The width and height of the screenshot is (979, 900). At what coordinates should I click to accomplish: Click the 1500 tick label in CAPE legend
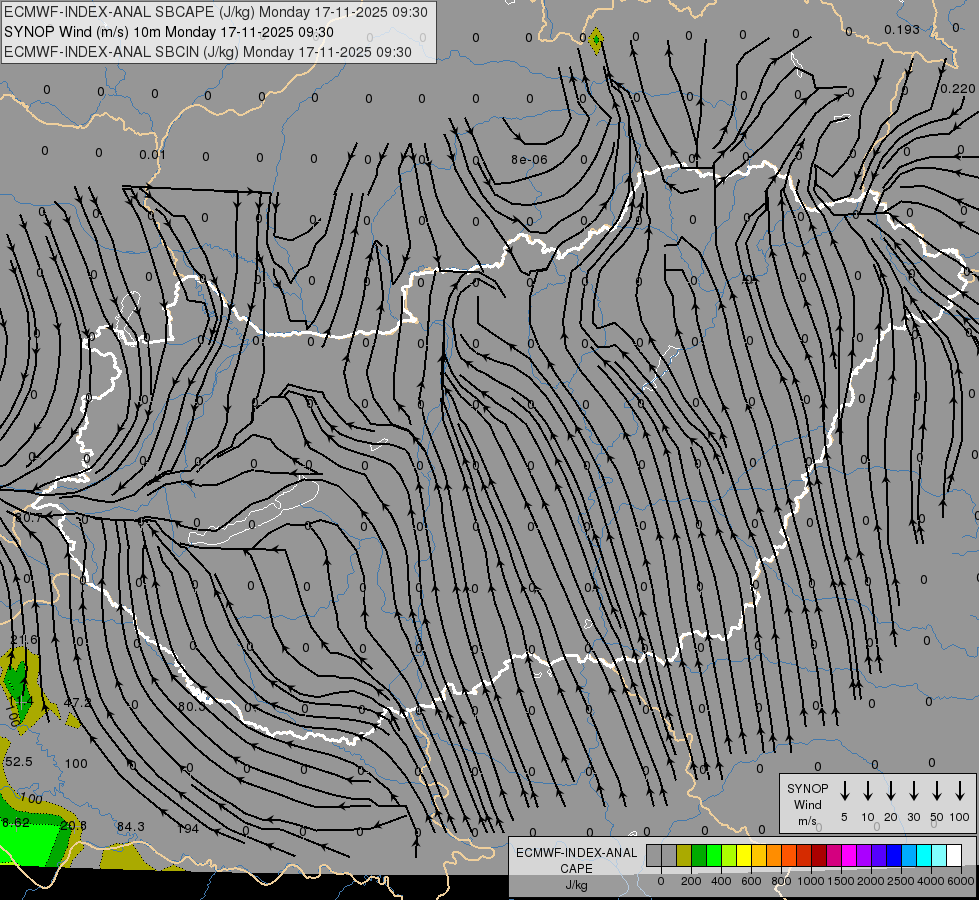841,881
